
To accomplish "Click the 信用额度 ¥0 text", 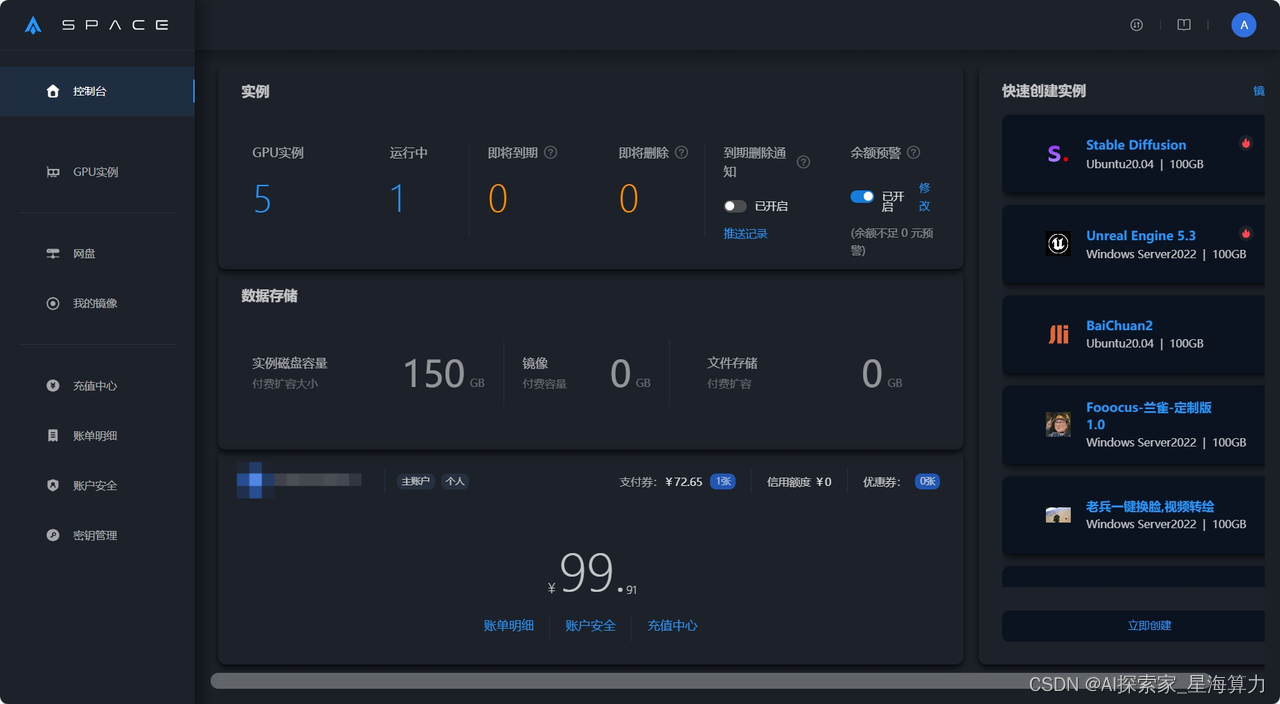I will point(799,482).
